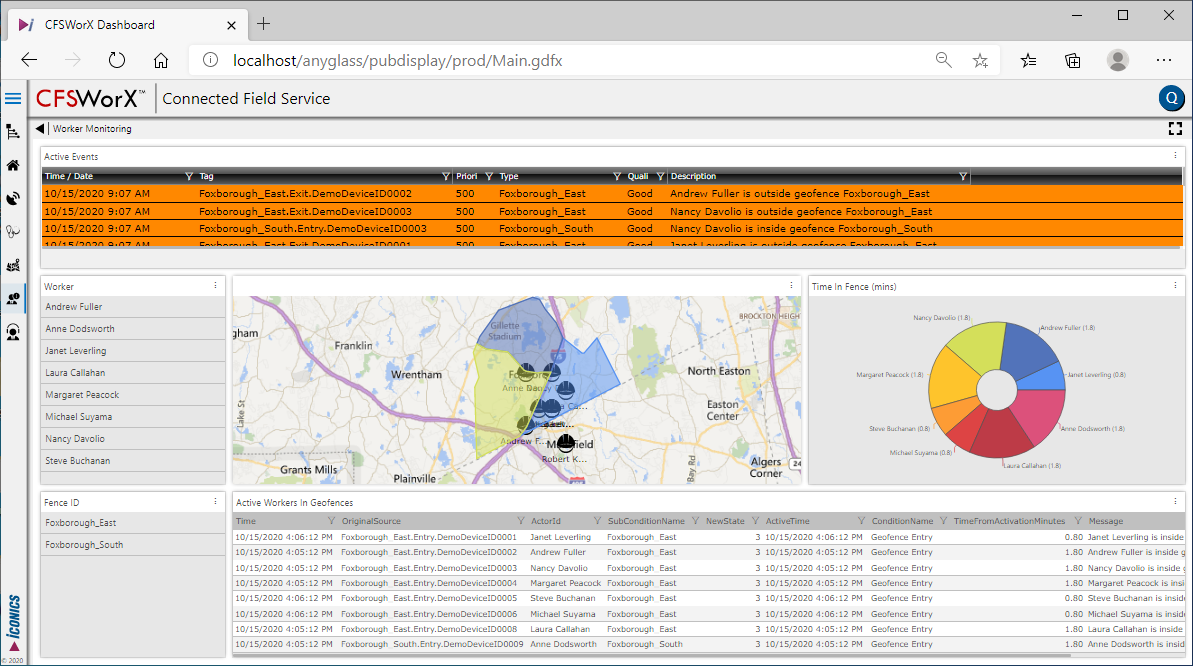Open the hamburger navigation menu
Viewport: 1193px width, 666px height.
[13, 98]
